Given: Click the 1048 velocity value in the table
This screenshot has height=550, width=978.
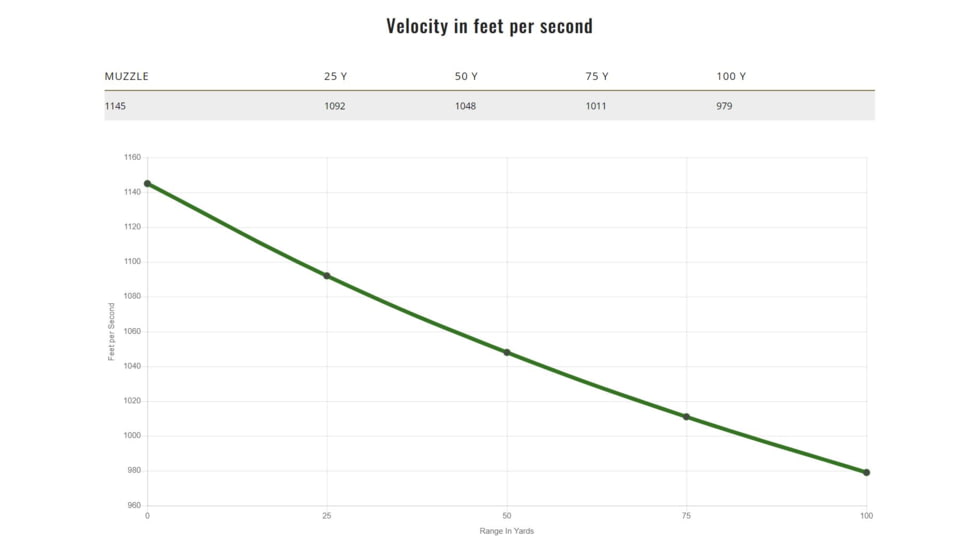Looking at the screenshot, I should [x=465, y=106].
